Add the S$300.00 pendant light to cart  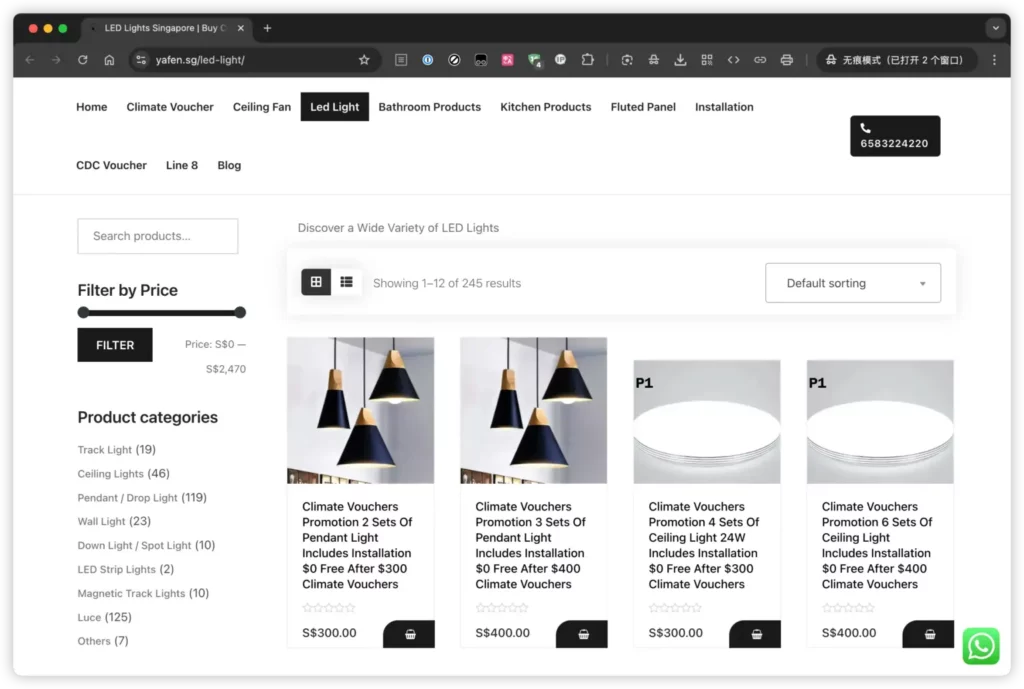(409, 633)
